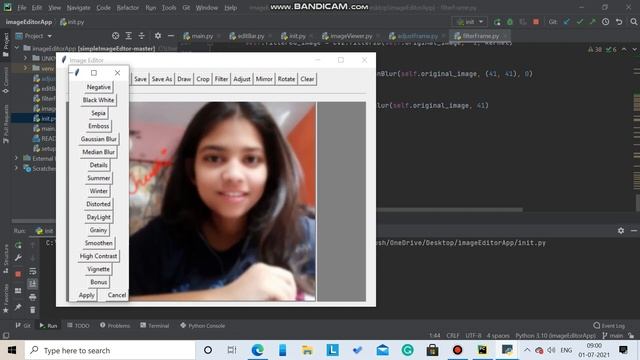Image resolution: width=640 pixels, height=360 pixels.
Task: Click the Run green arrow icon
Action: (497, 22)
